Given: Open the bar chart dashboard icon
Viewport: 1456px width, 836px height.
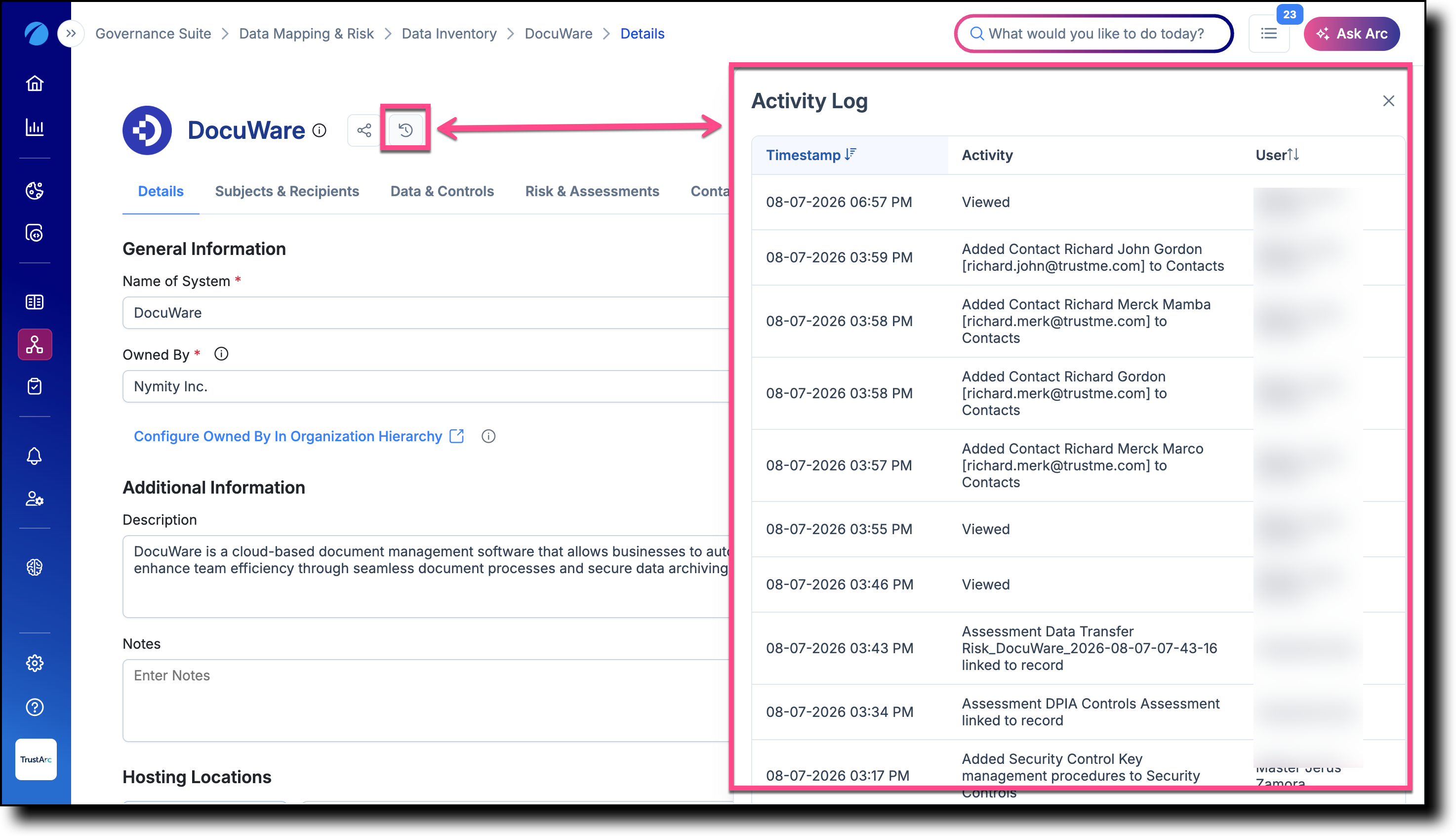Looking at the screenshot, I should (35, 127).
